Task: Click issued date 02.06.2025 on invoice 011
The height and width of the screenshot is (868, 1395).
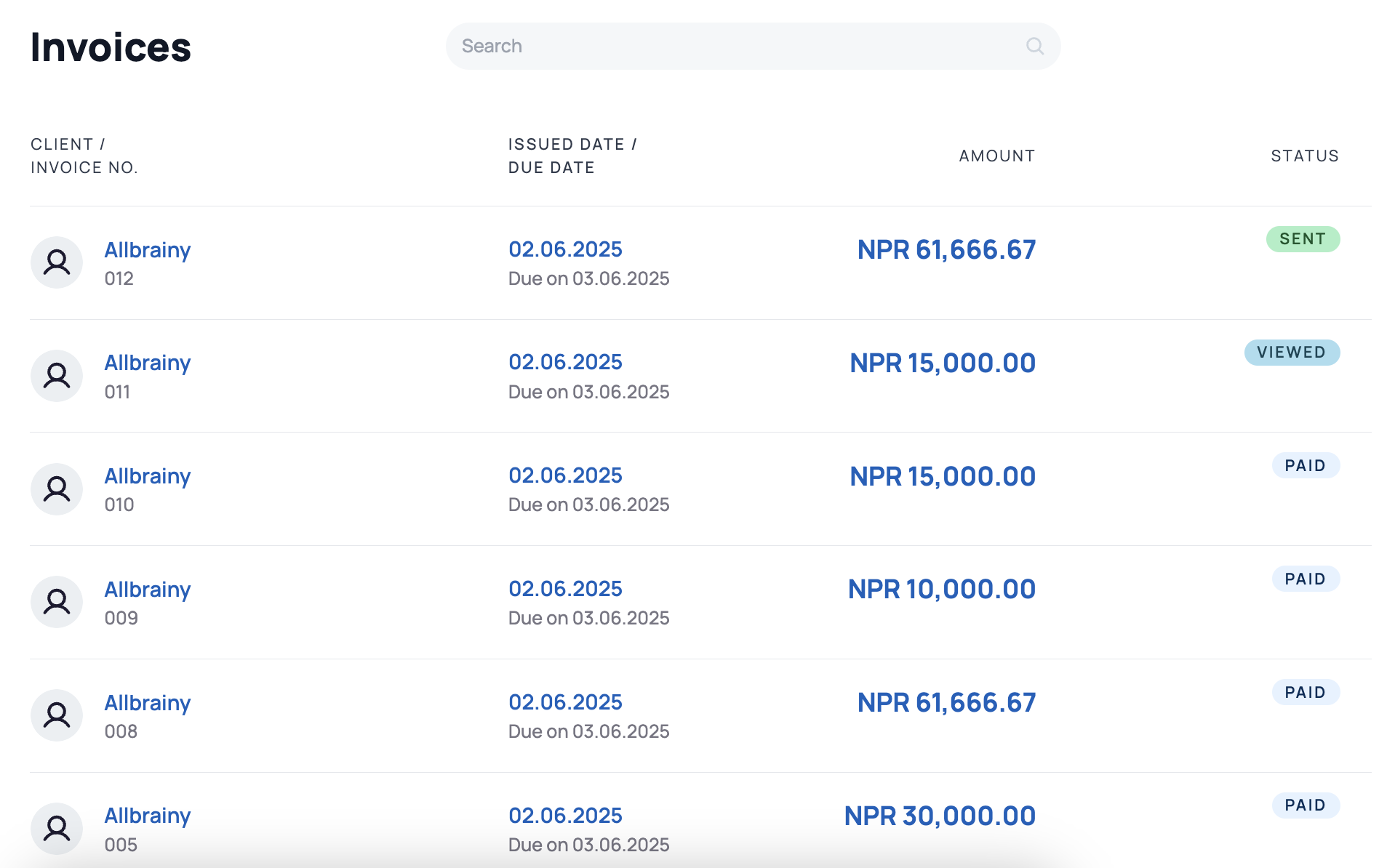Action: pos(565,362)
